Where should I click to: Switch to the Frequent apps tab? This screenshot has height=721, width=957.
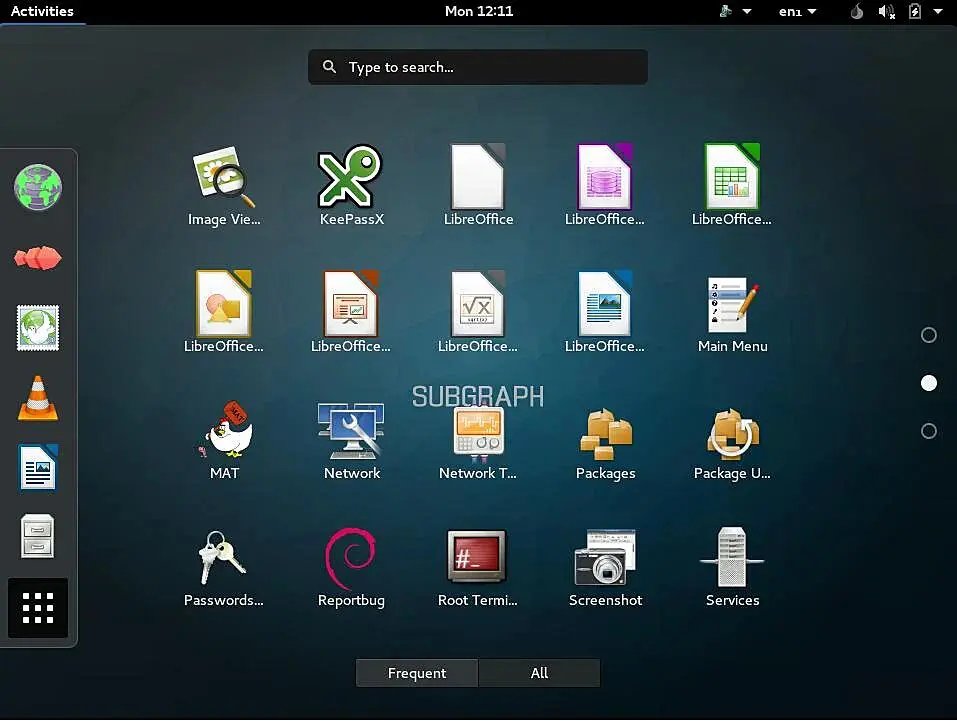pyautogui.click(x=417, y=673)
